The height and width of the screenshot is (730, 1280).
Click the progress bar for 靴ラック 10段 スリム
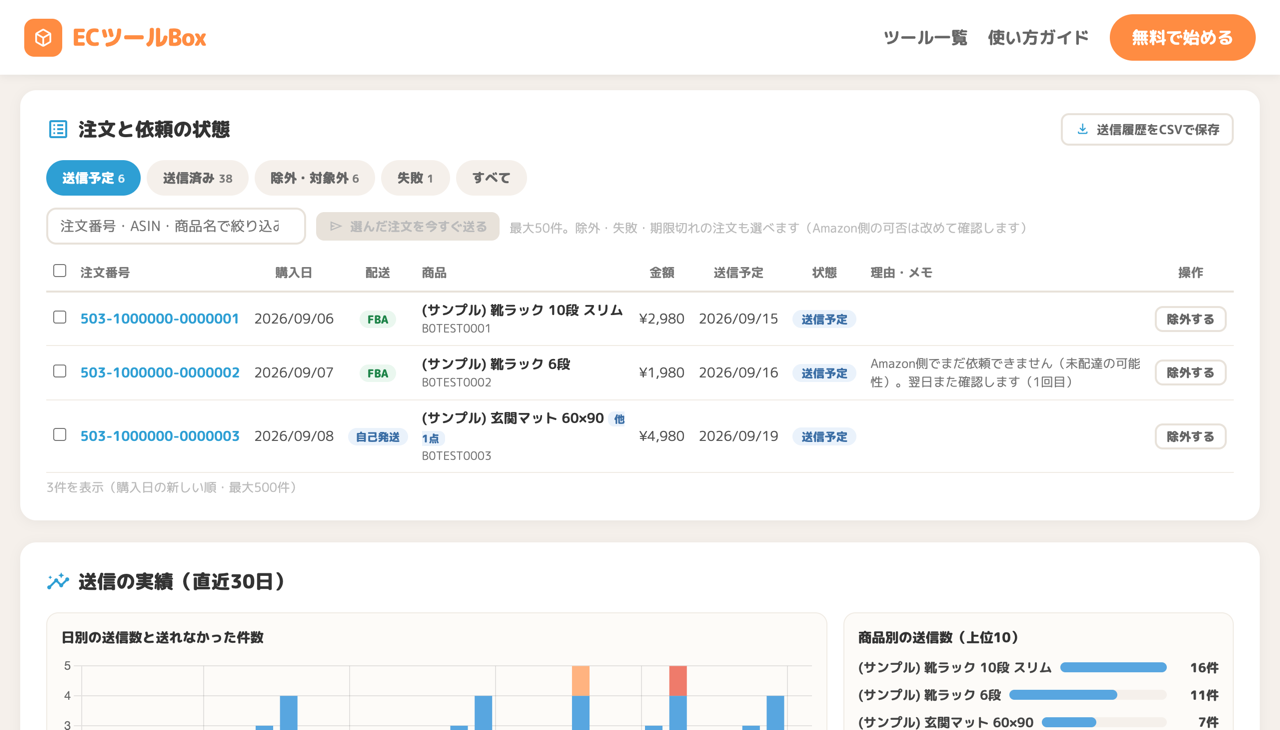point(1113,667)
